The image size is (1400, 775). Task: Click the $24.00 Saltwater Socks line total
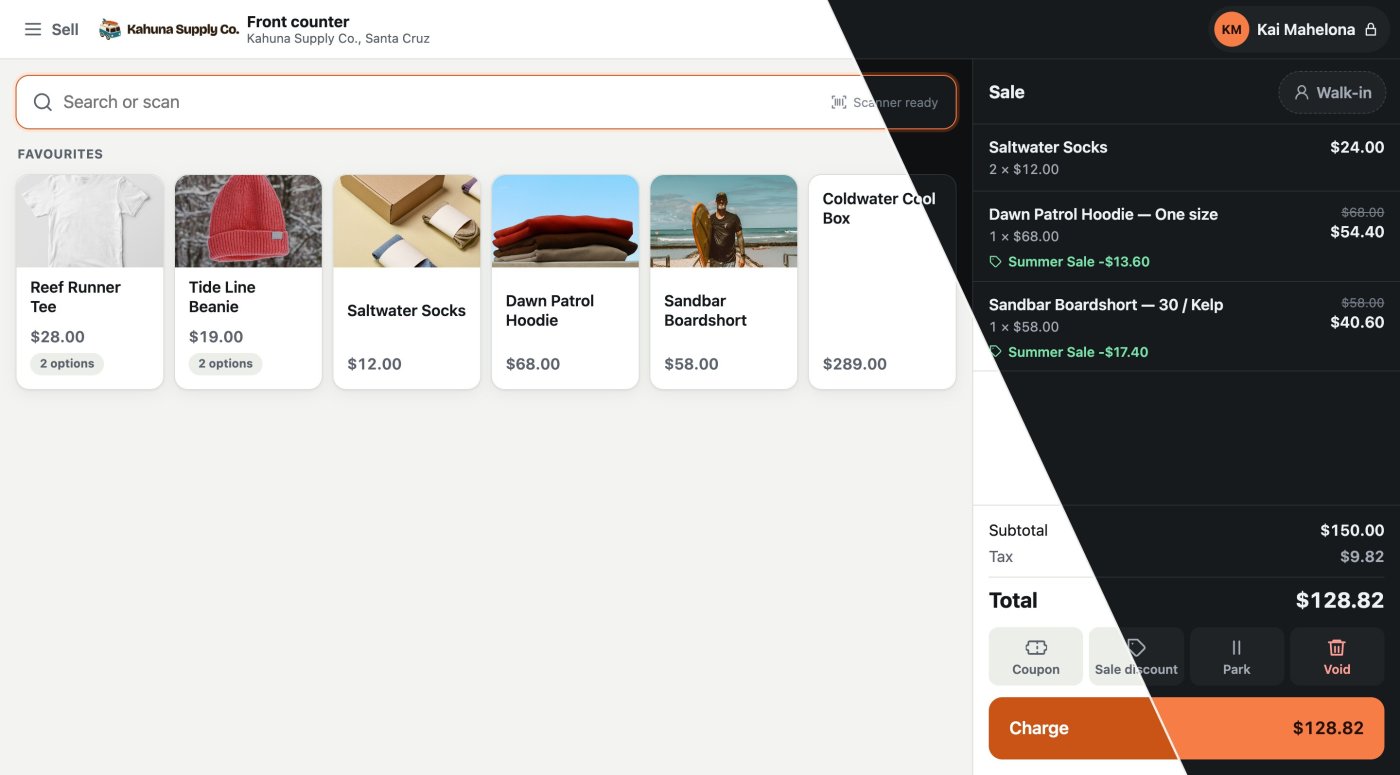tap(1357, 147)
